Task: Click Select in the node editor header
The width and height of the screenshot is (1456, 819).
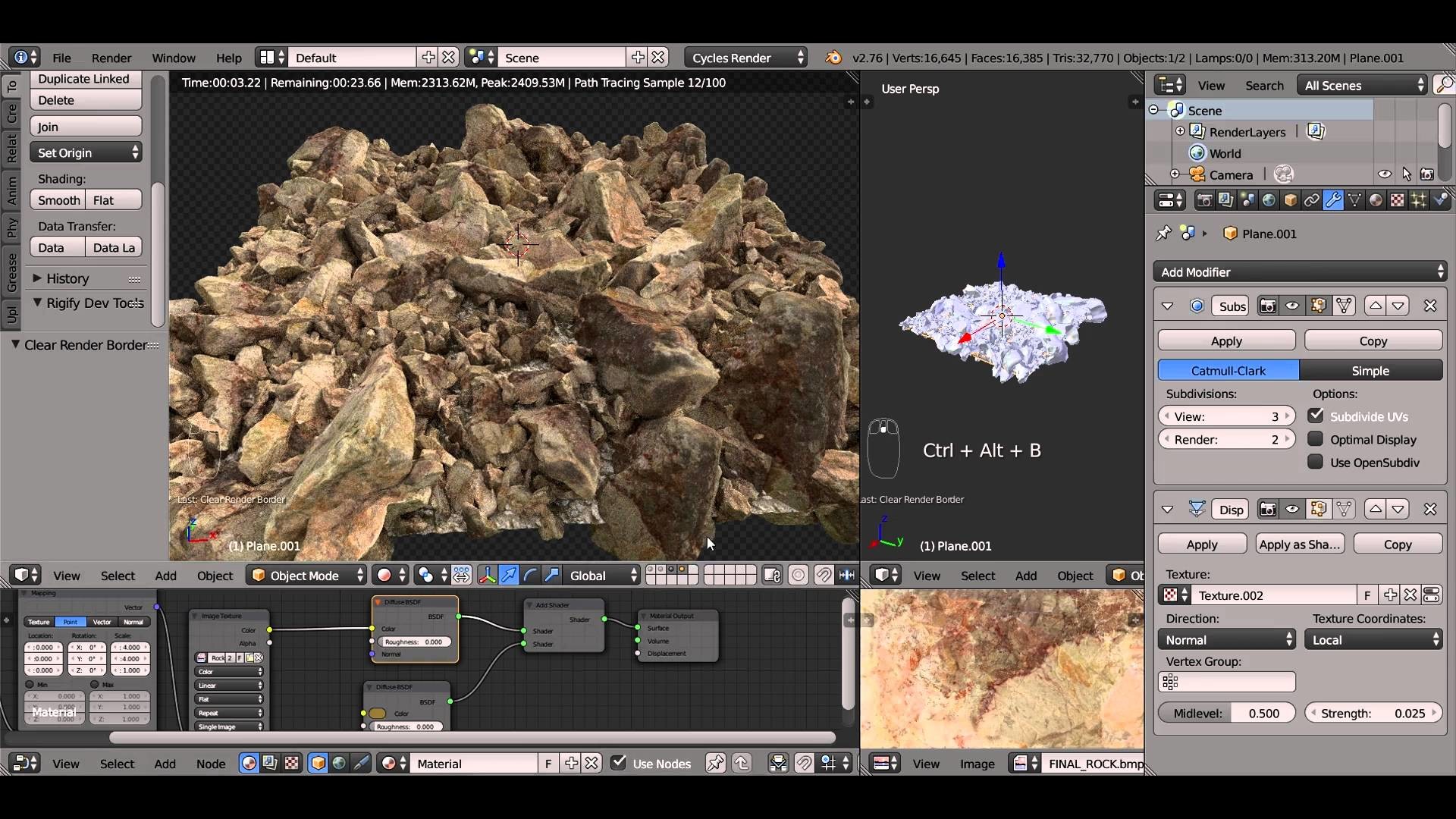Action: click(118, 764)
